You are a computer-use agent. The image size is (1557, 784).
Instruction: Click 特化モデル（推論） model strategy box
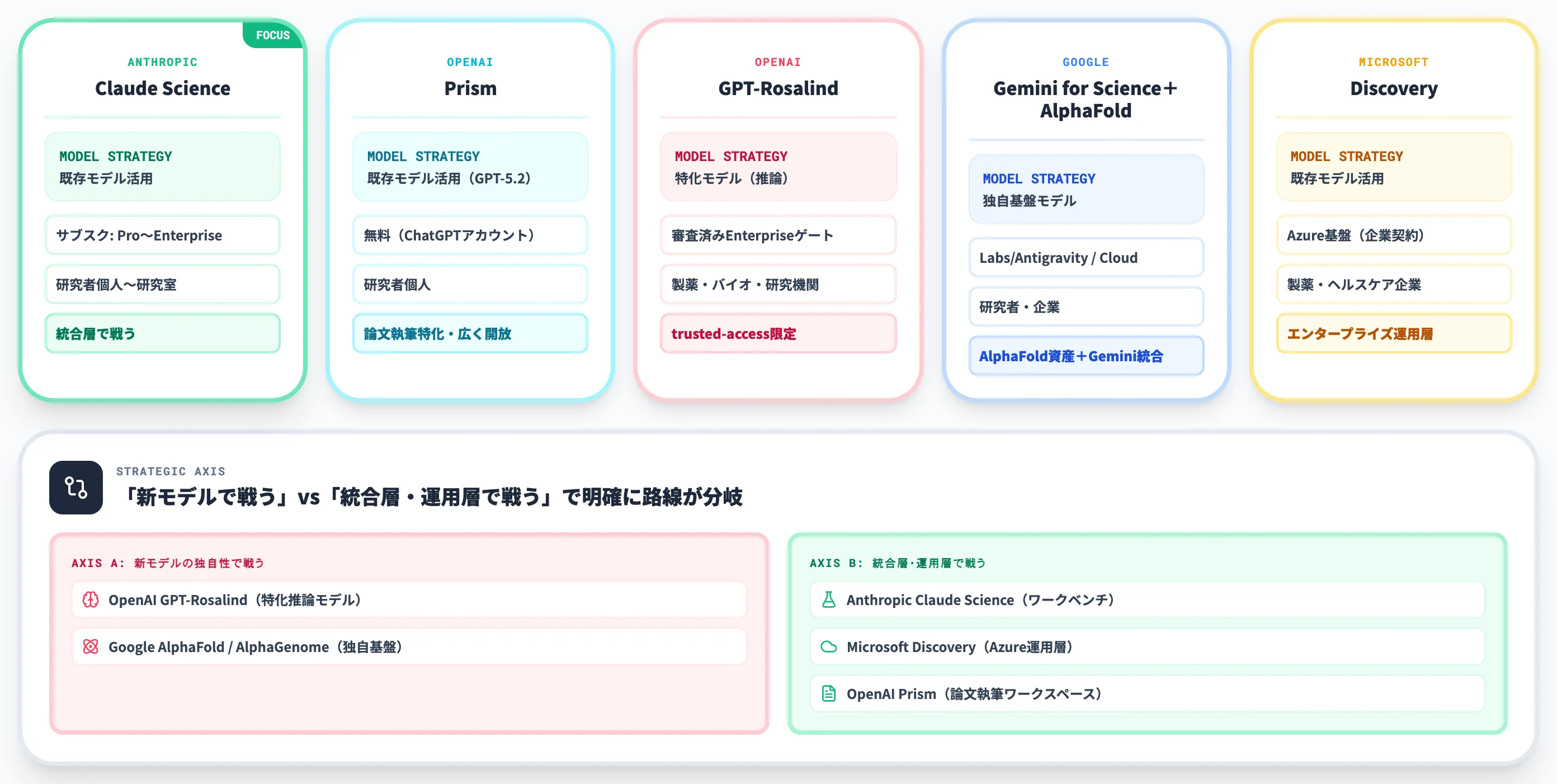point(778,167)
